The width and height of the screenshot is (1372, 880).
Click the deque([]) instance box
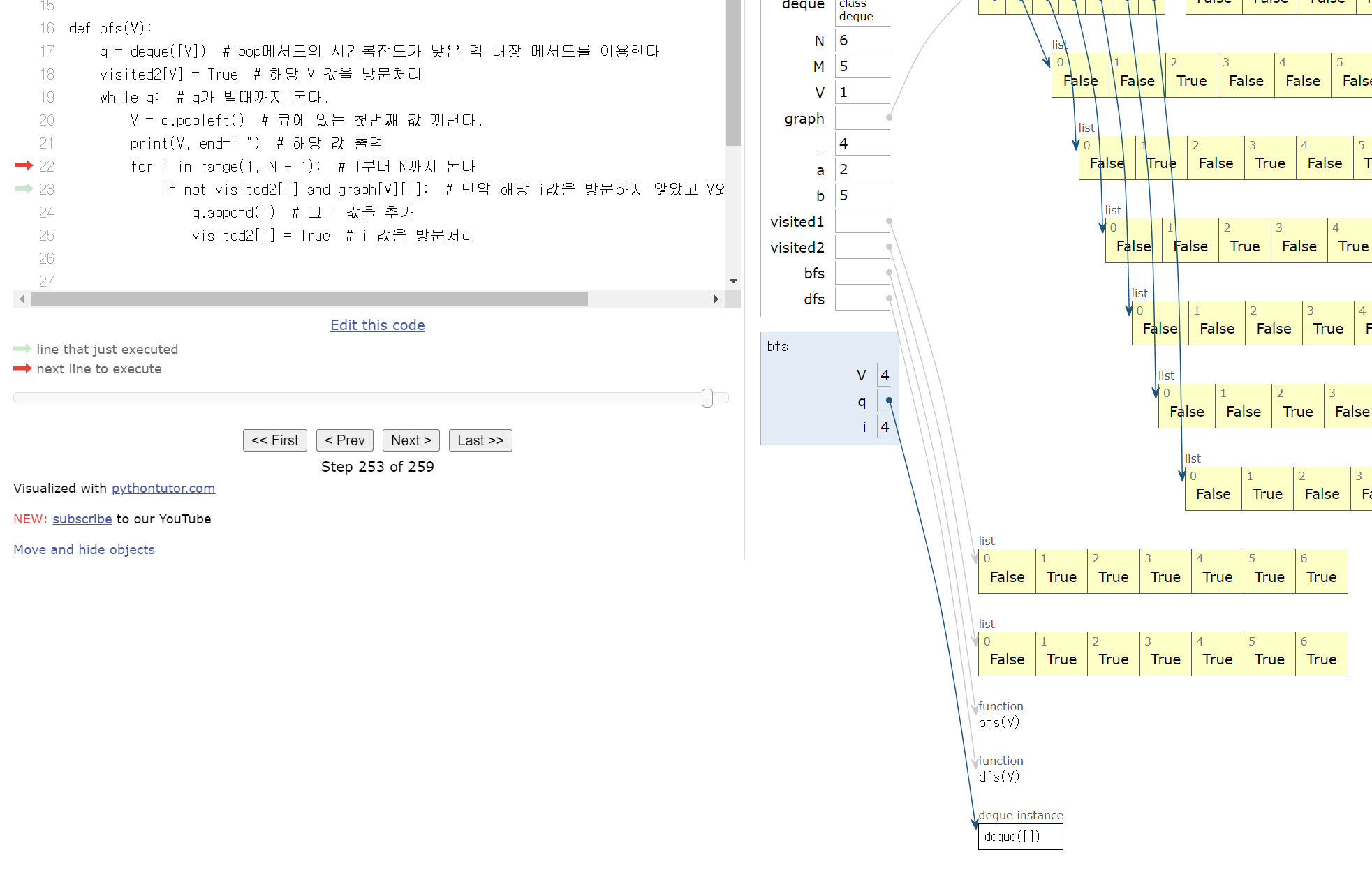[1020, 837]
